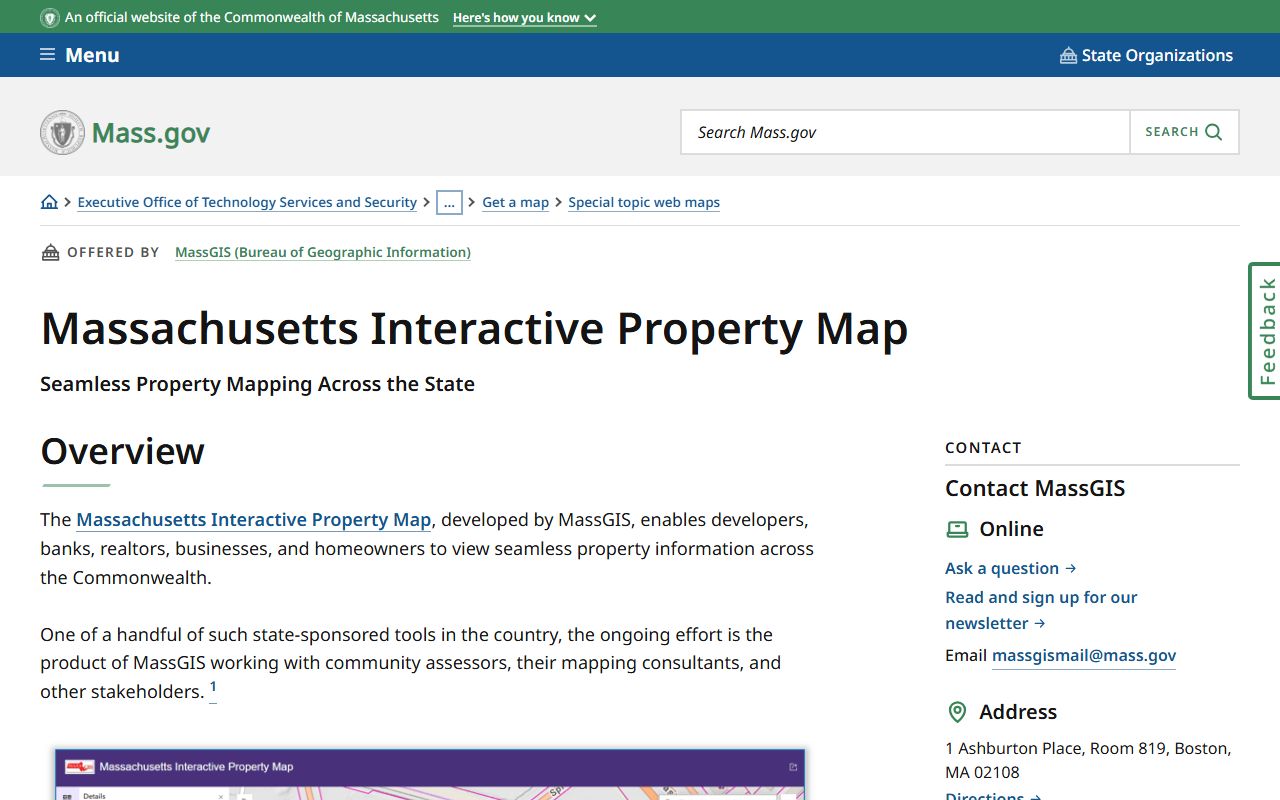Click the Ask a question link
The image size is (1280, 800).
coord(1010,568)
